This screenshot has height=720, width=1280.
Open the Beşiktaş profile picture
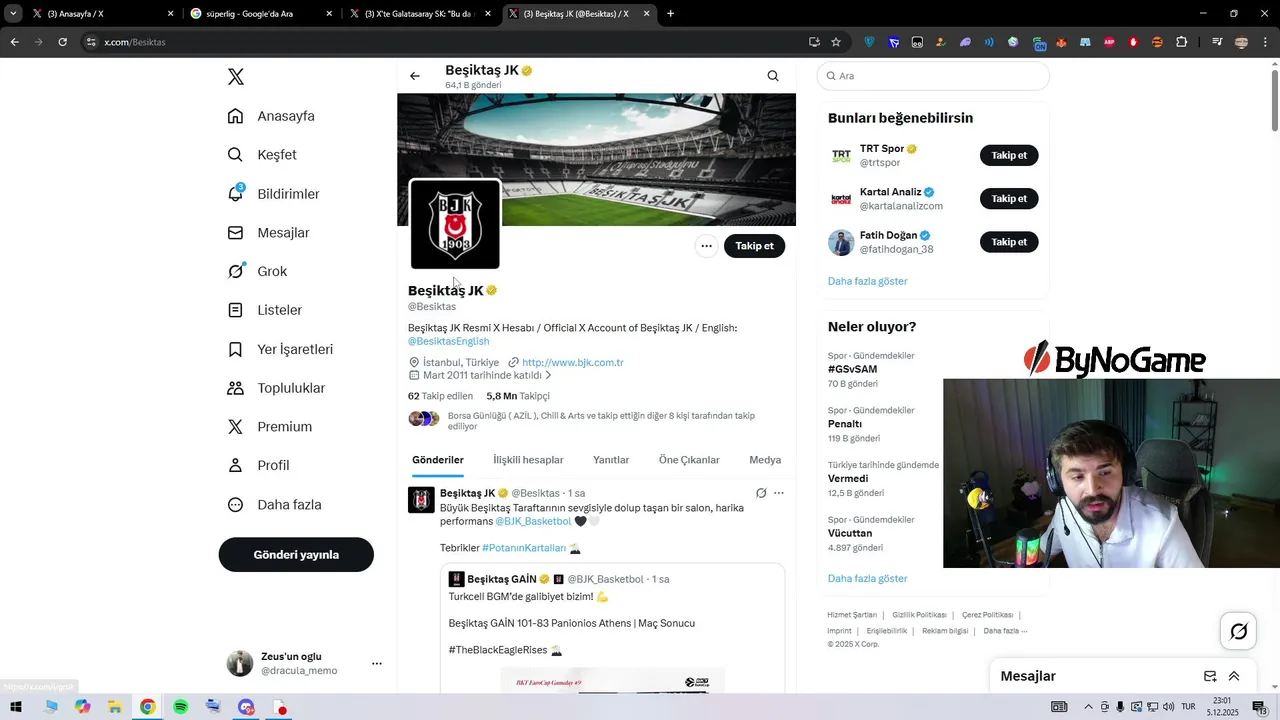455,224
